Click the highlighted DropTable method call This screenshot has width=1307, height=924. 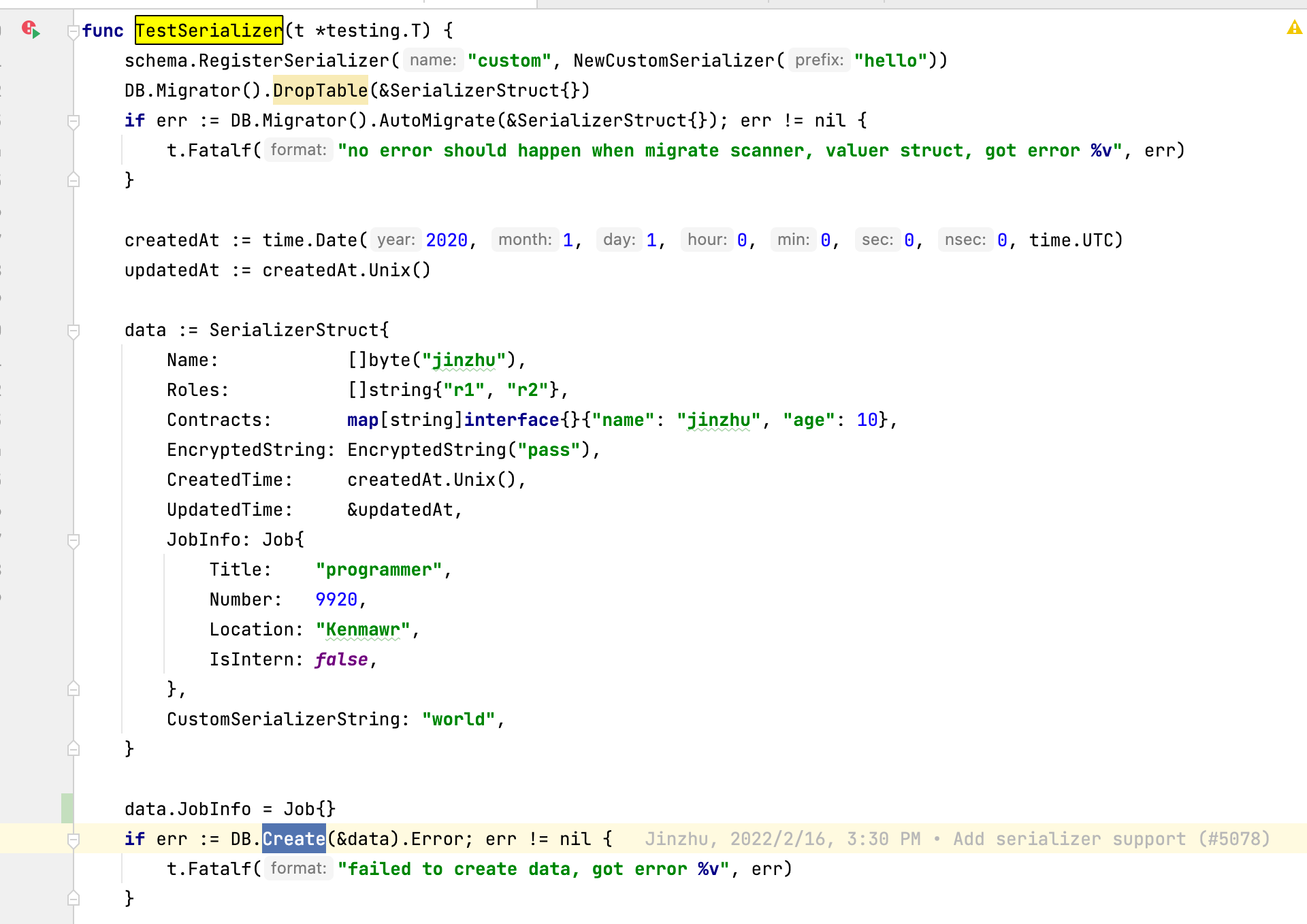320,90
